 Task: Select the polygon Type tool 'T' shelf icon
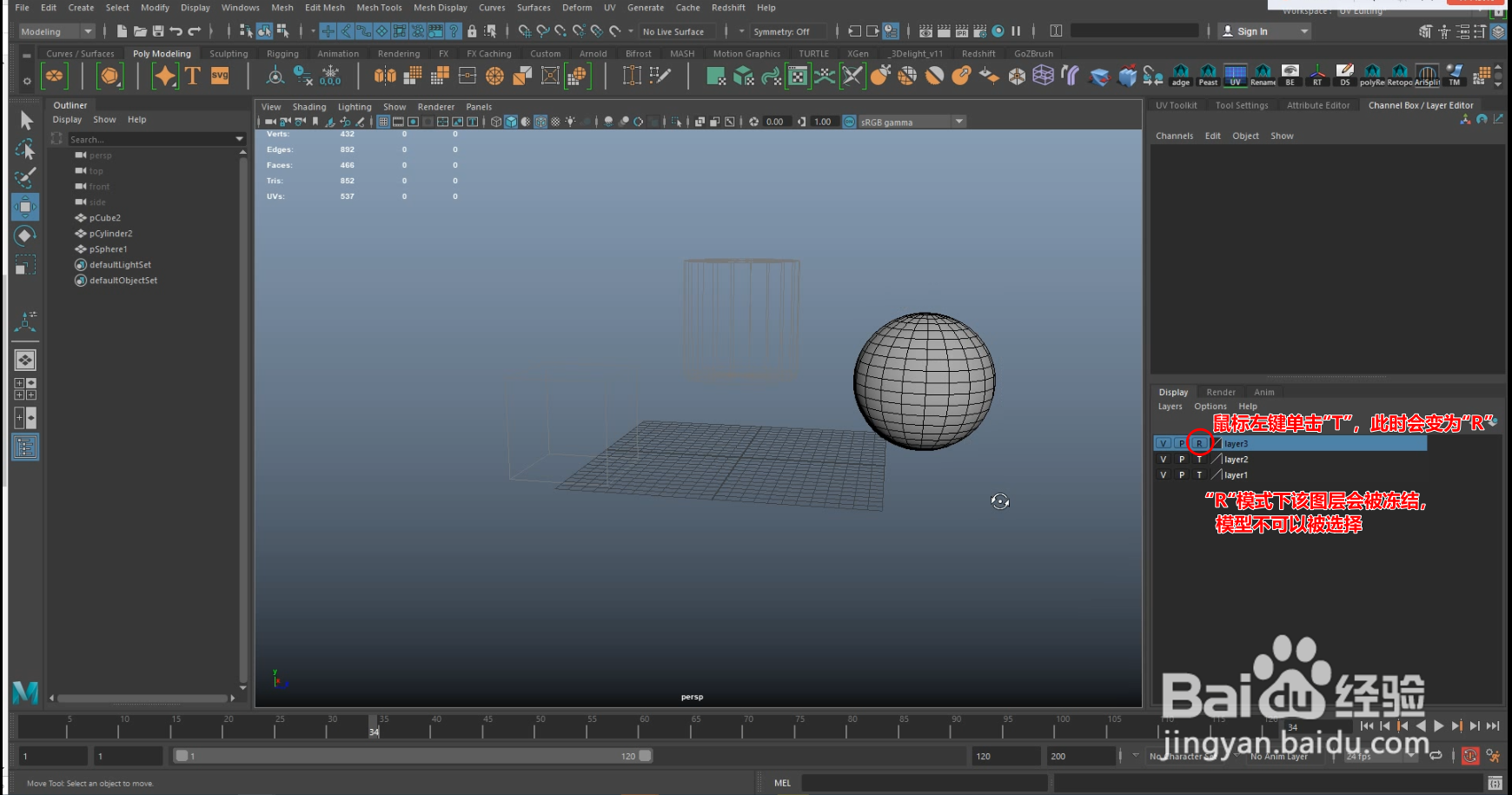point(193,76)
